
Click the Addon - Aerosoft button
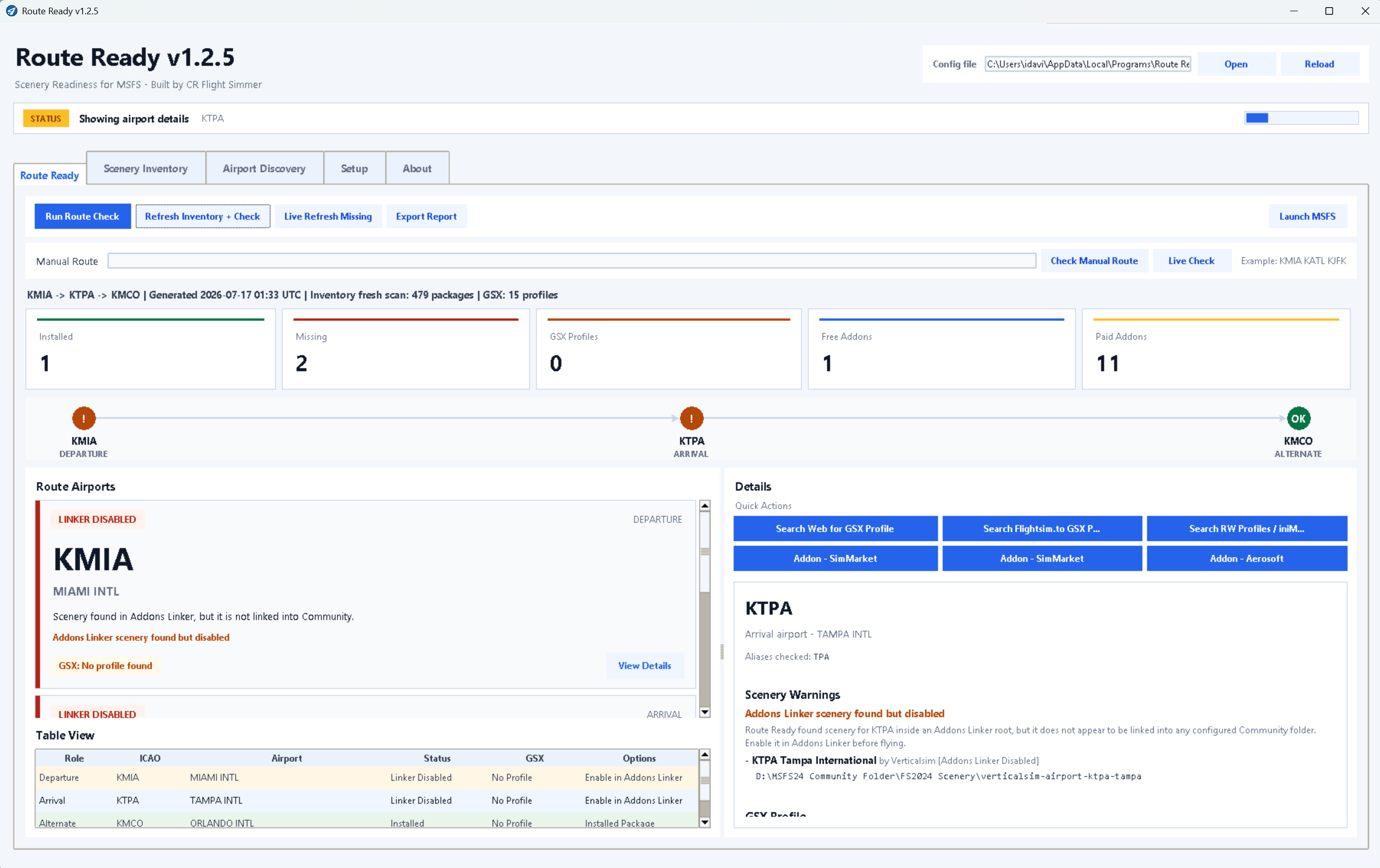coord(1246,558)
